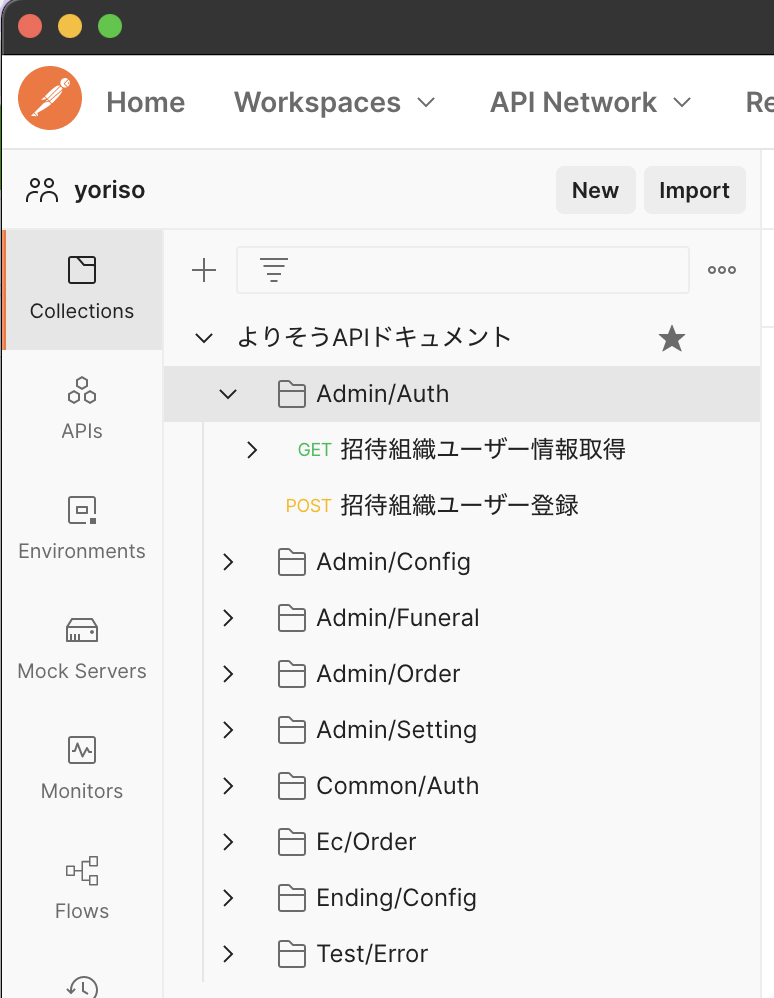Expand the Admin/Funeral folder

pos(228,618)
